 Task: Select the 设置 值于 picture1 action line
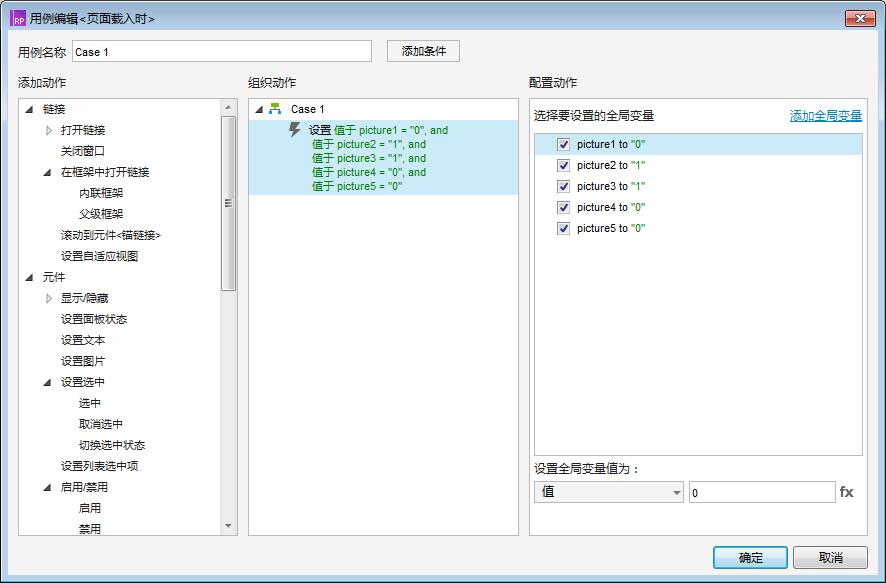point(379,130)
